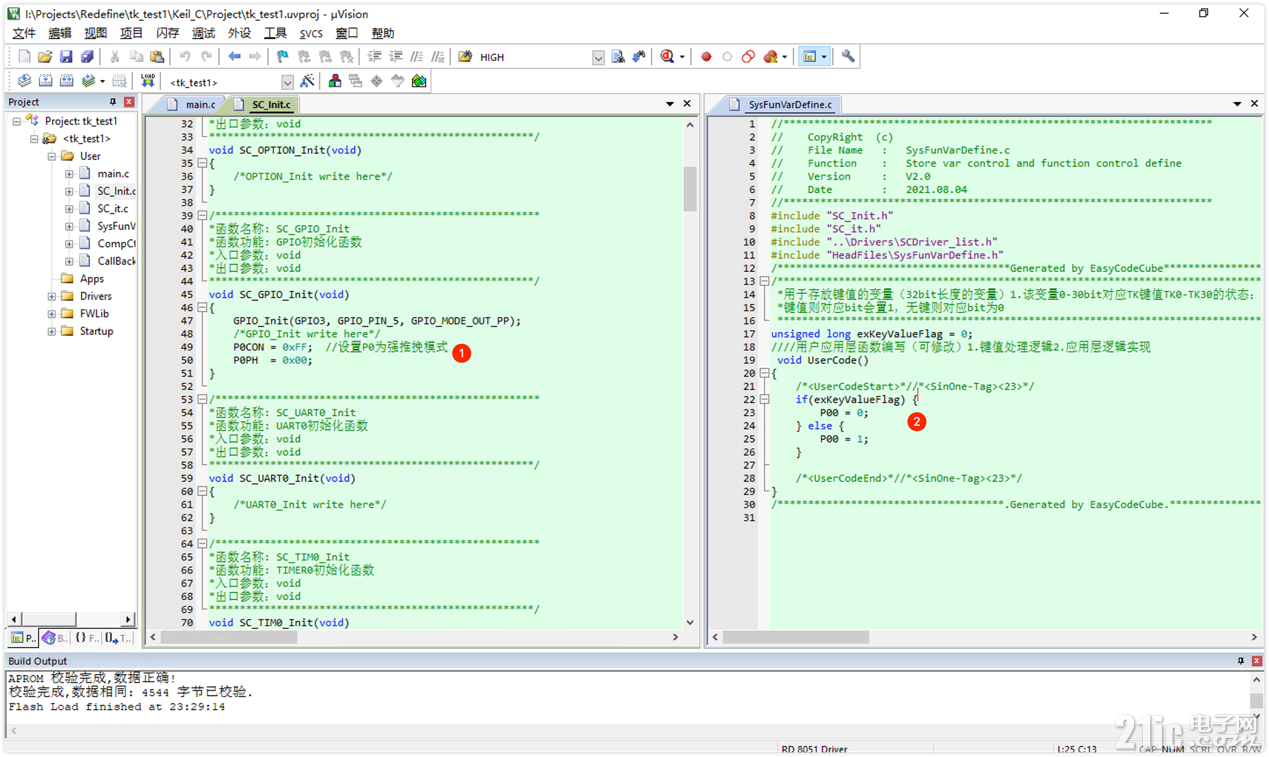Open the Pack Installer icon
This screenshot has height=757, width=1269.
pyautogui.click(x=419, y=81)
